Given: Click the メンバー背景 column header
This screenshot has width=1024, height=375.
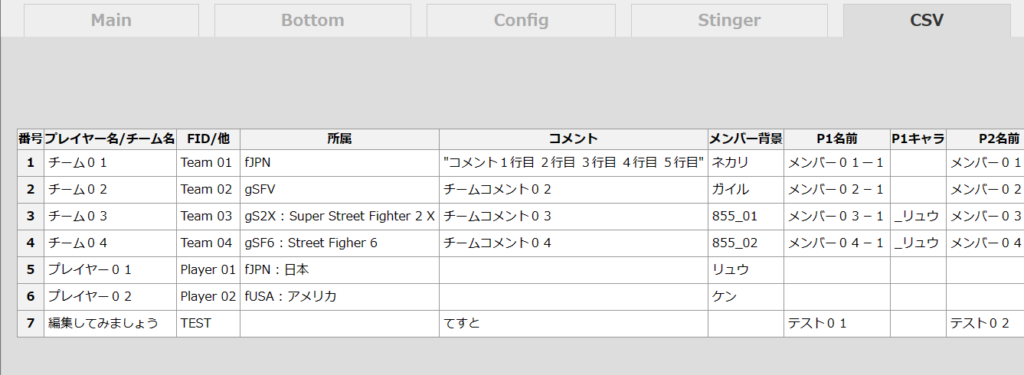Looking at the screenshot, I should [746, 139].
